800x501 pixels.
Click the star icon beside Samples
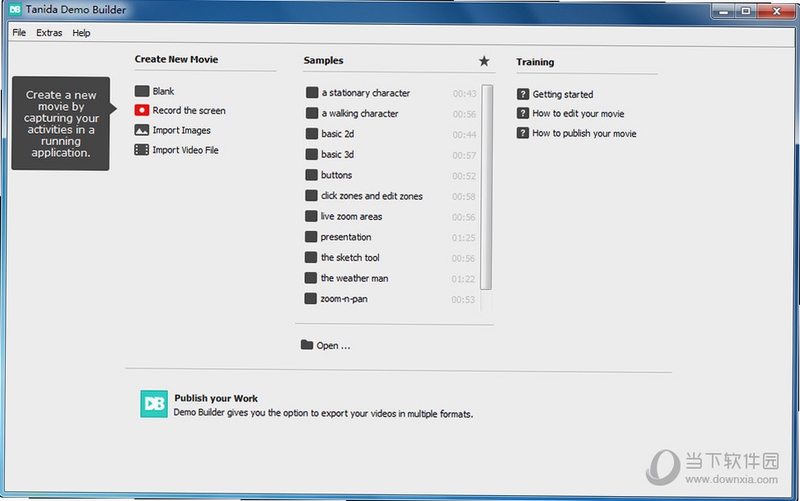pos(484,61)
